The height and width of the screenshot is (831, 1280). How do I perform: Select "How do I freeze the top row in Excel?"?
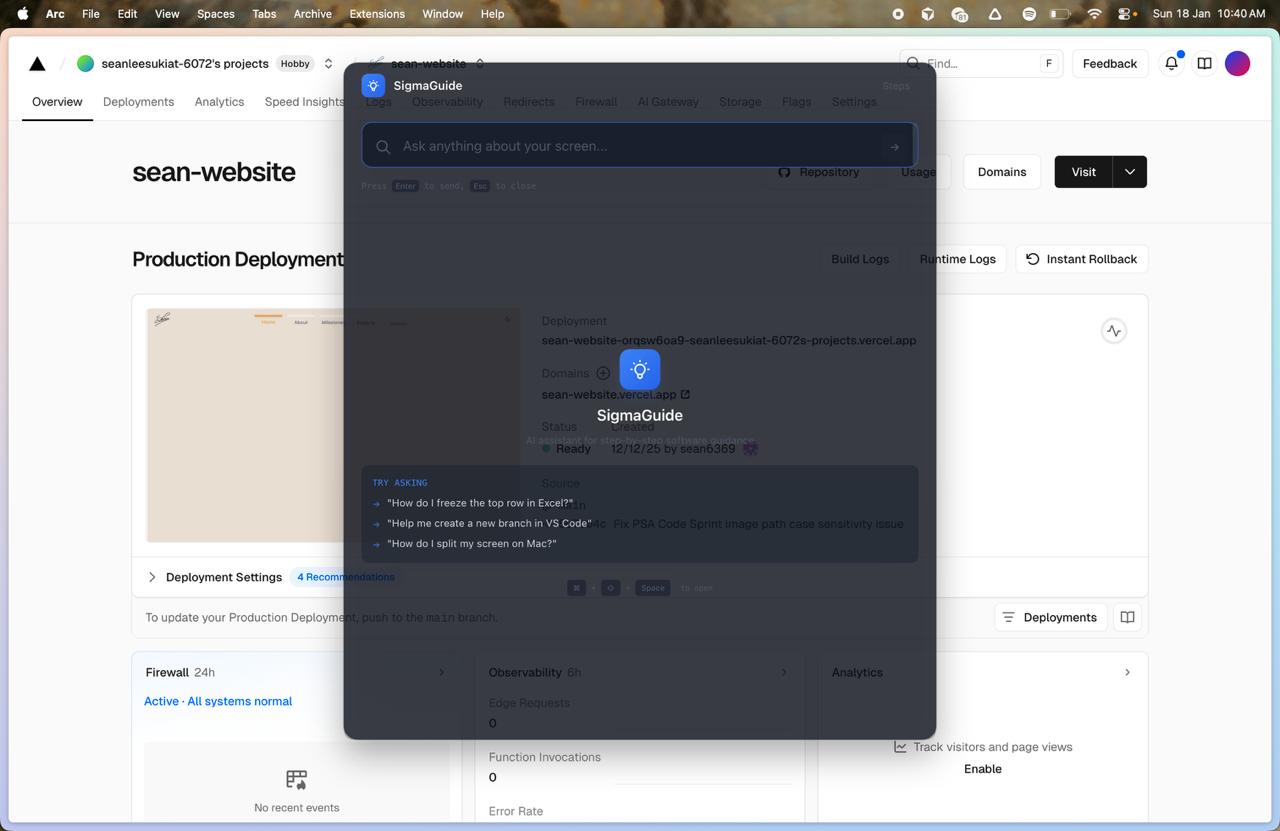[480, 503]
